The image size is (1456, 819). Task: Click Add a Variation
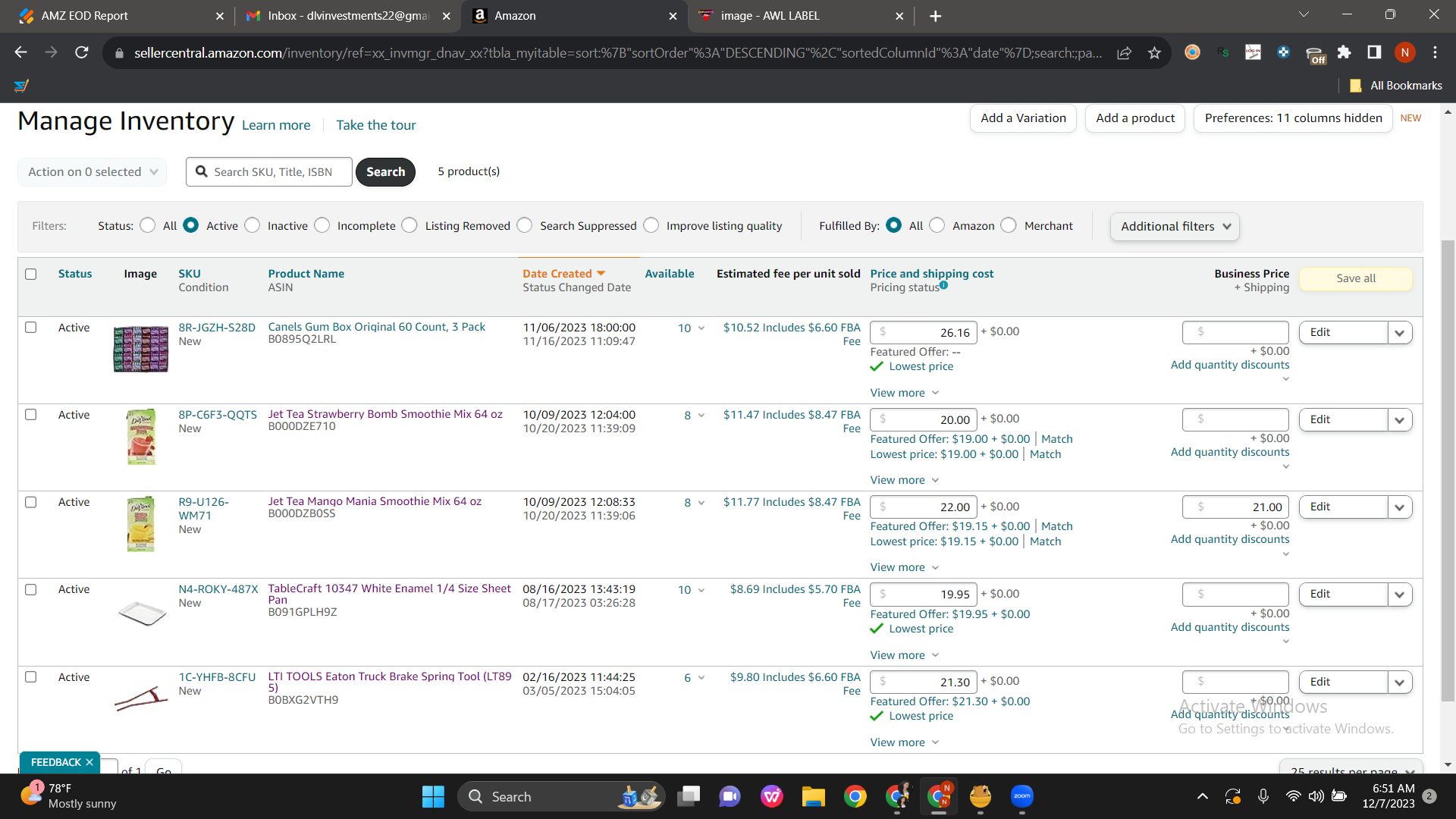pos(1023,118)
